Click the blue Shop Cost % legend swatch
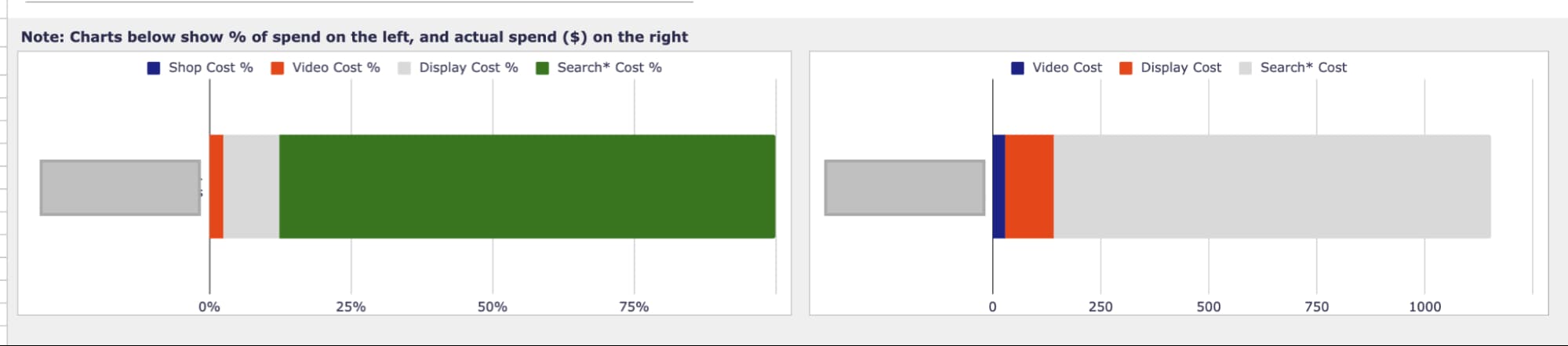 click(154, 68)
